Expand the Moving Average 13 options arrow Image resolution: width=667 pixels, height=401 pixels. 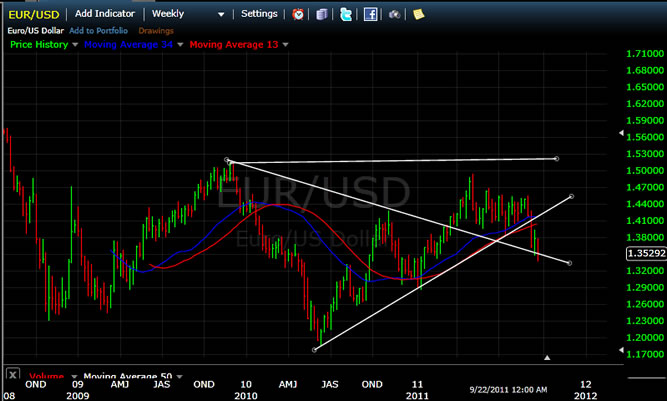(x=284, y=44)
